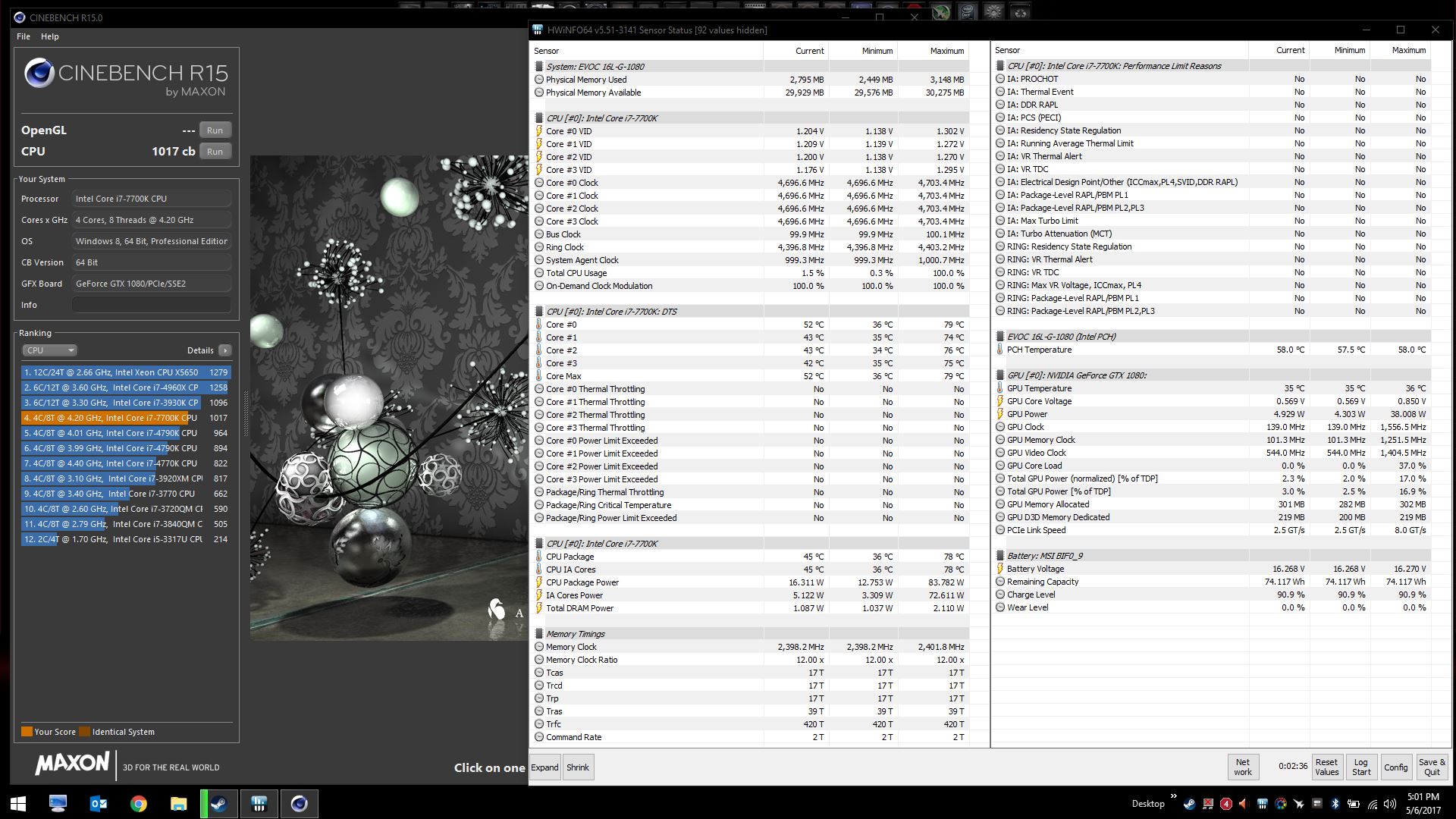Open the volume speaker tray icon

(1390, 804)
